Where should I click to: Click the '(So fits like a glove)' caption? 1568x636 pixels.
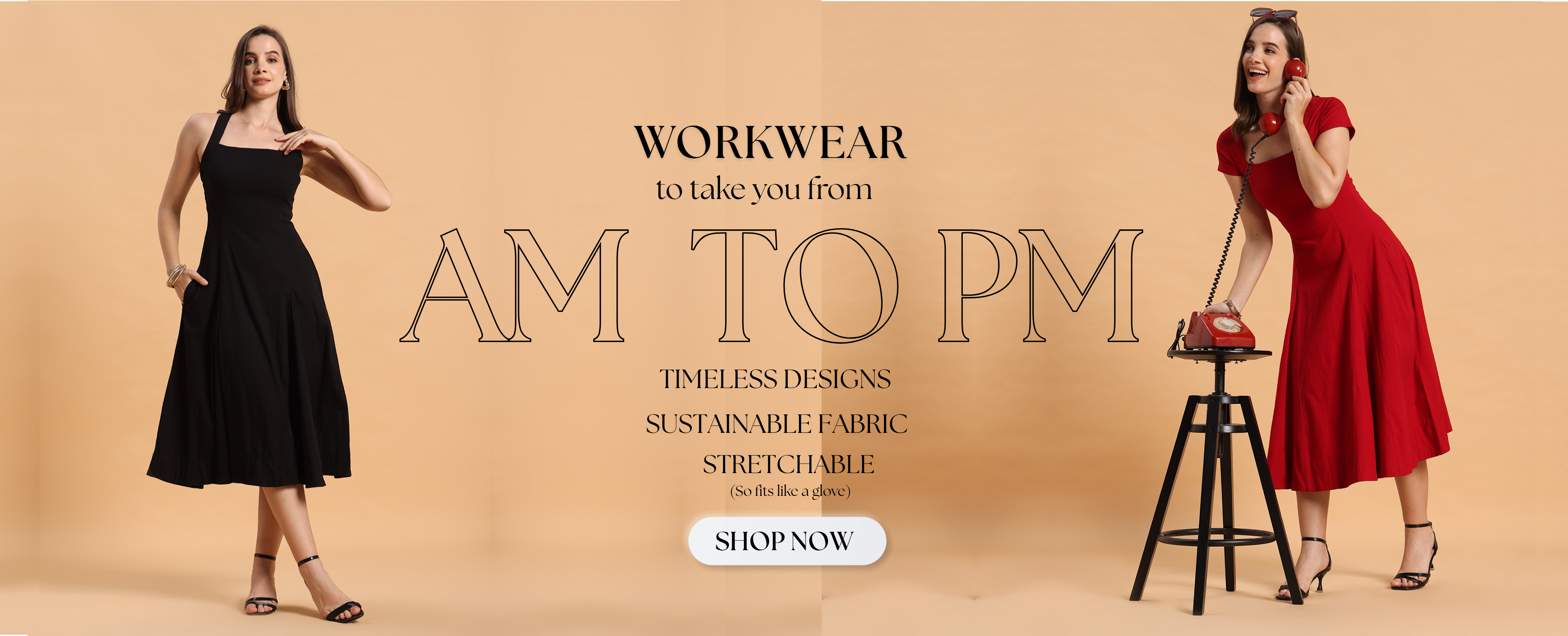click(790, 490)
